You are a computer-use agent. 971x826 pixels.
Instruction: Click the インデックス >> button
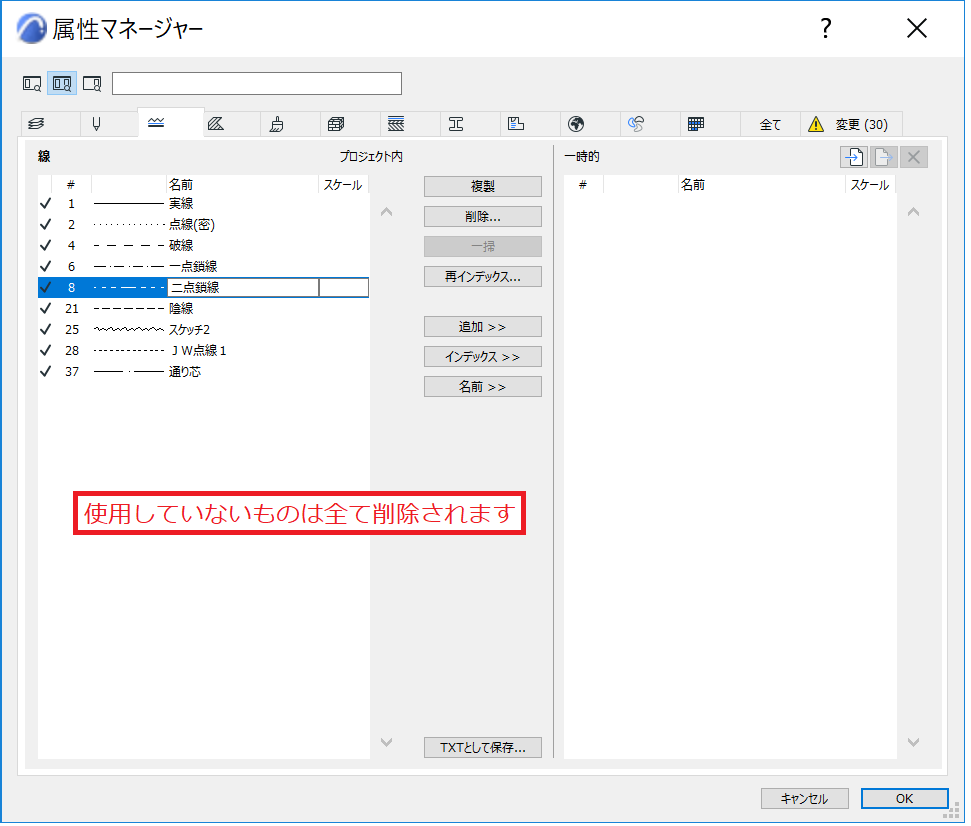point(482,357)
